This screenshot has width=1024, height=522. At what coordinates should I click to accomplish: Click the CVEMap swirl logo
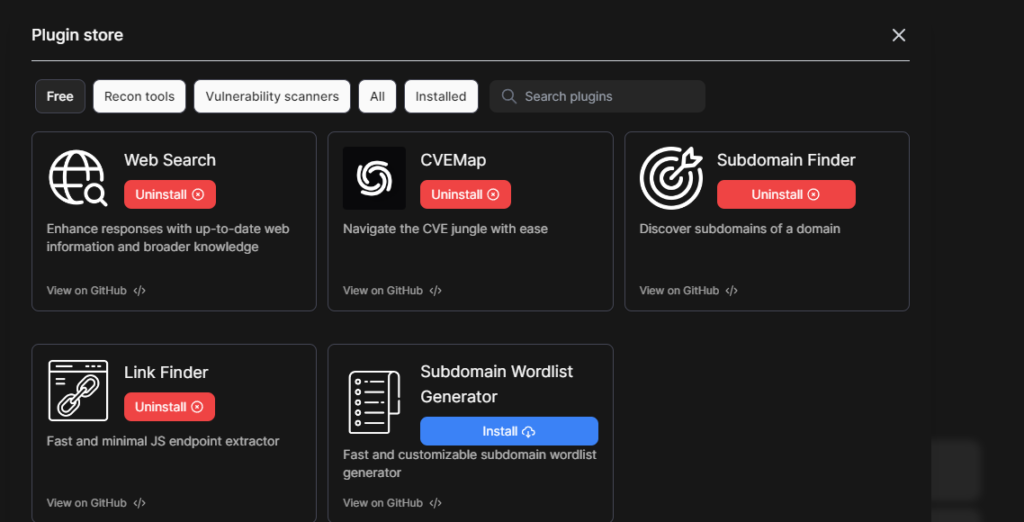coord(374,178)
